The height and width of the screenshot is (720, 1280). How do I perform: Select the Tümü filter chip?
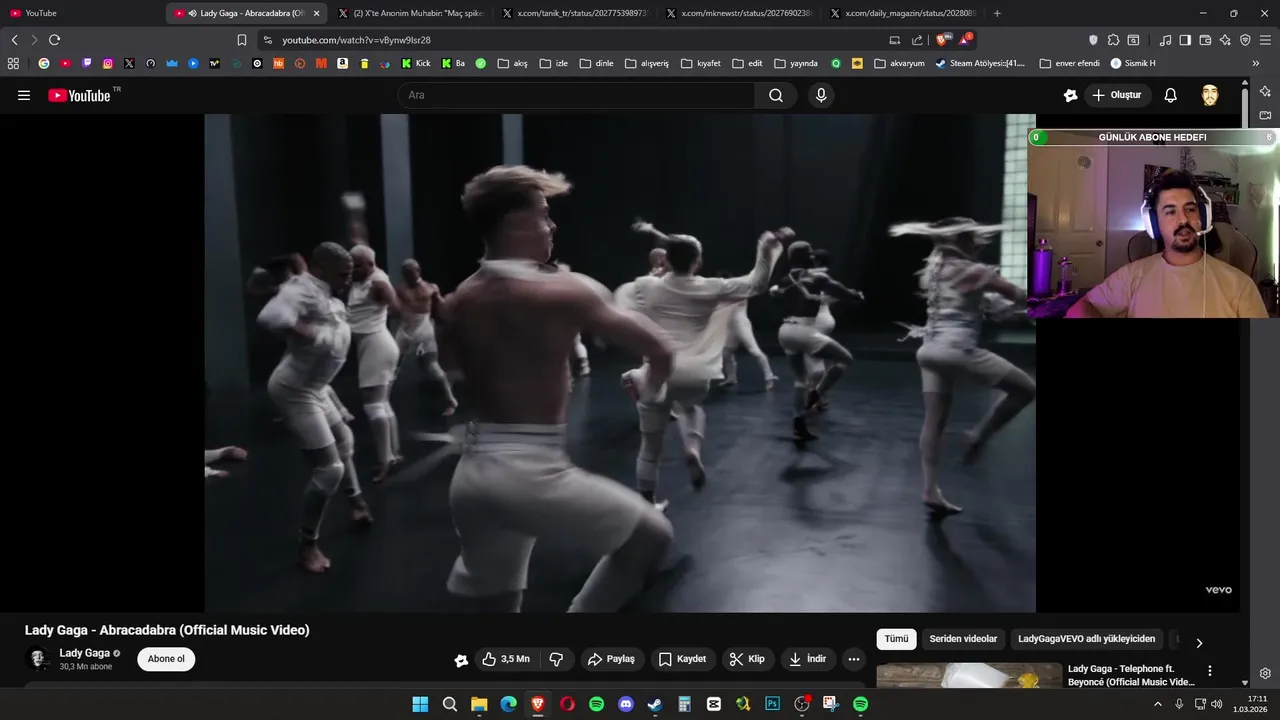(896, 639)
